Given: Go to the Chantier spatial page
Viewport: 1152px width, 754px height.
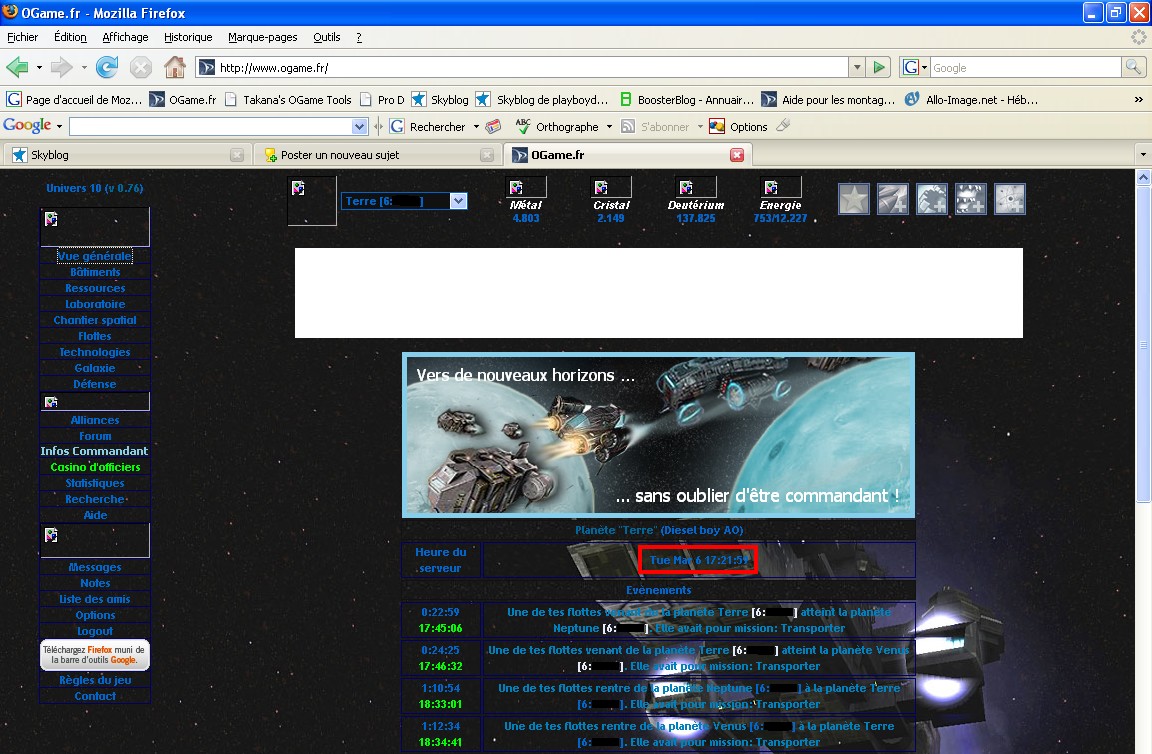Looking at the screenshot, I should (x=95, y=320).
